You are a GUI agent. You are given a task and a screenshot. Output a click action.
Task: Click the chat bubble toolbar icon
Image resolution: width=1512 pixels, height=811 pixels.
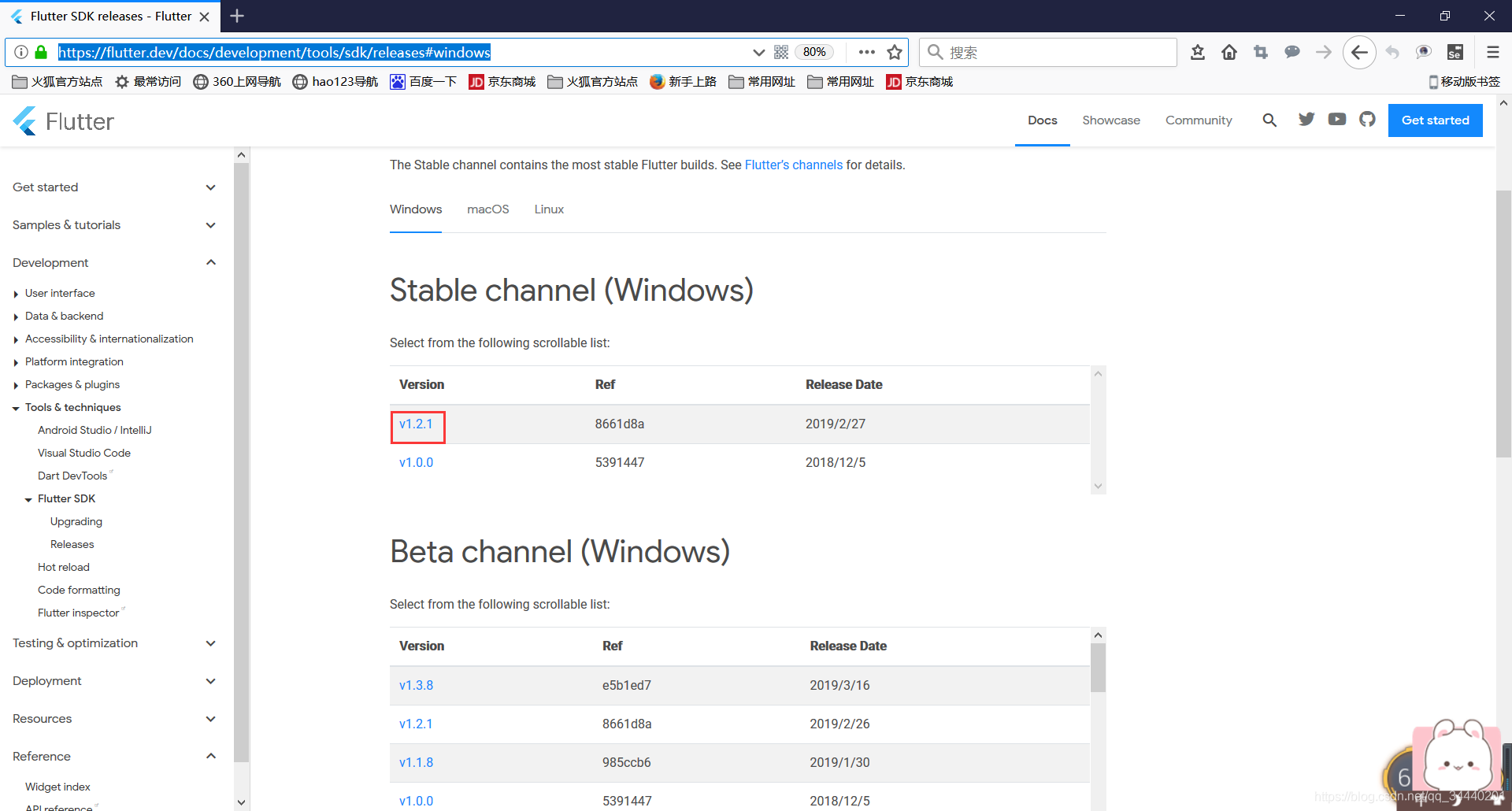1292,52
